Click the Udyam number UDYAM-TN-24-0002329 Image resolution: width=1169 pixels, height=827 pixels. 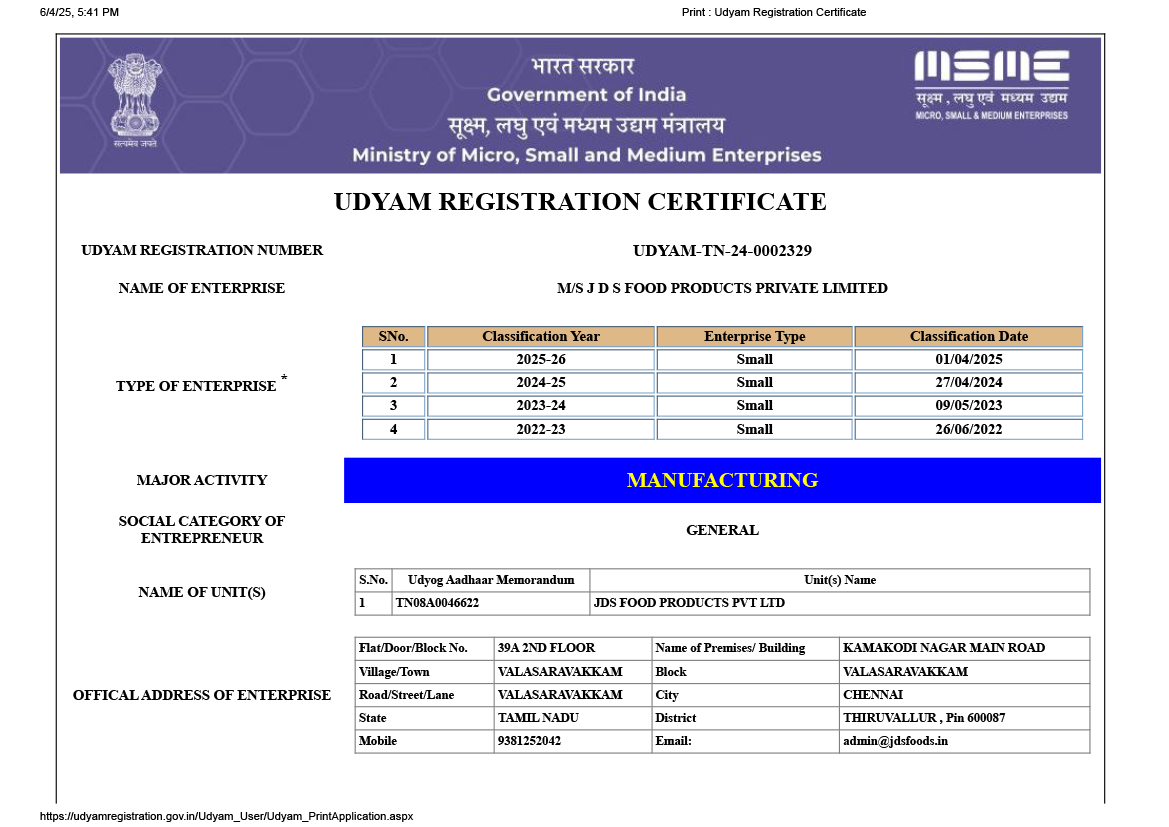point(715,250)
